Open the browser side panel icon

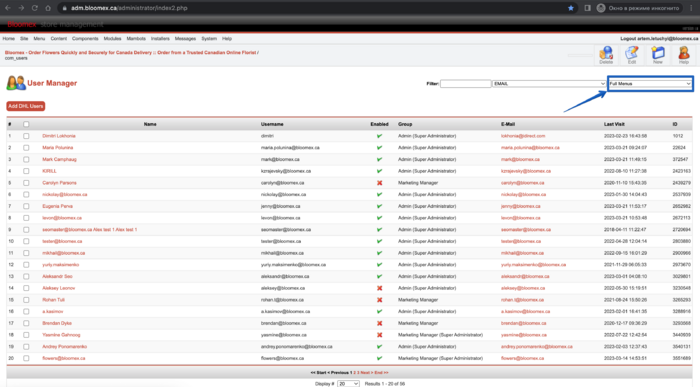tap(588, 8)
